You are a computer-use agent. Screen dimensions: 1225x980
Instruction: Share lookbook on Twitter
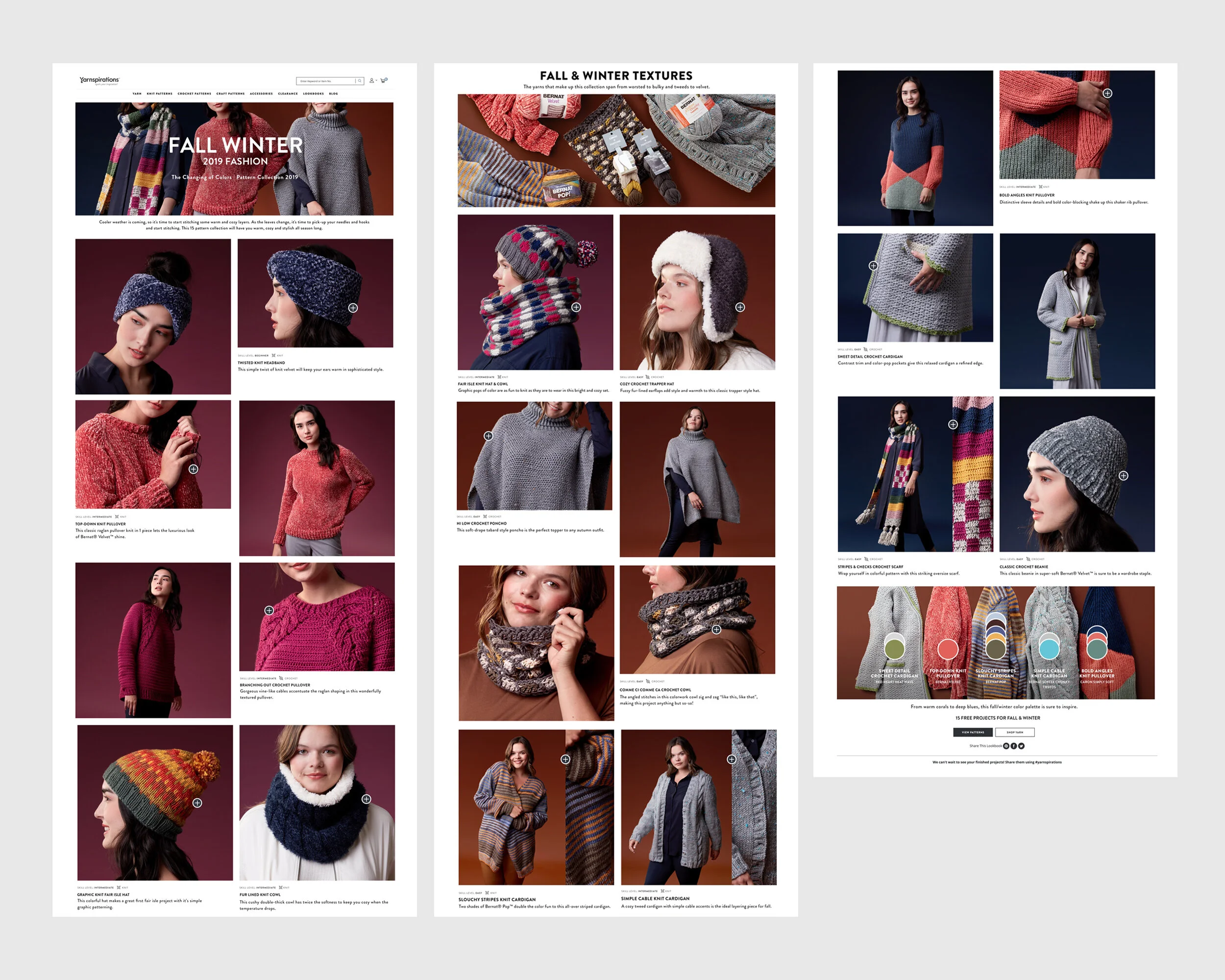point(1022,746)
